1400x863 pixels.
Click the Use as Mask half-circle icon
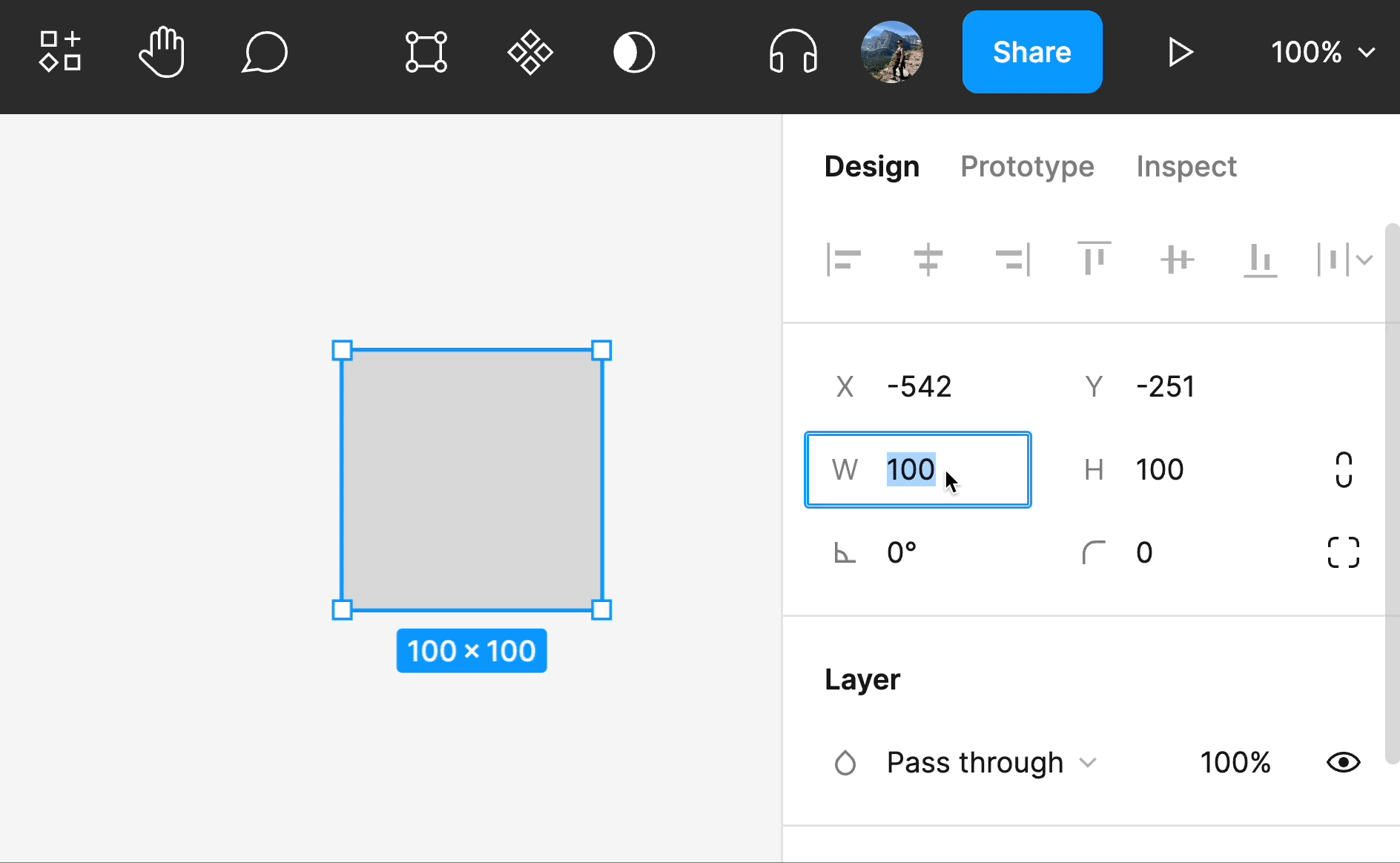coord(634,52)
